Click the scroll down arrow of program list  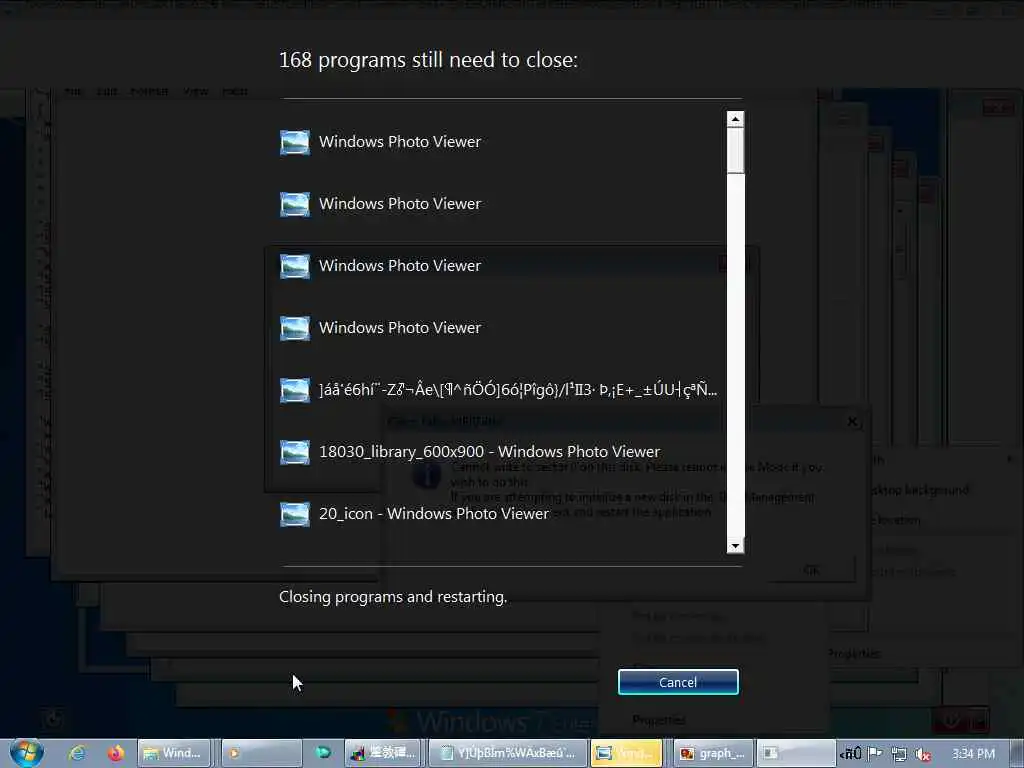735,545
